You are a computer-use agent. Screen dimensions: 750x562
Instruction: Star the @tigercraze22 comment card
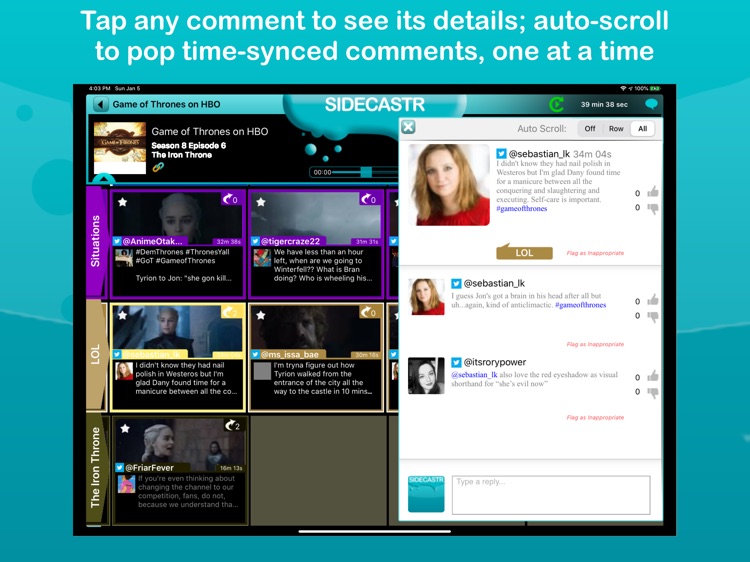pos(261,202)
